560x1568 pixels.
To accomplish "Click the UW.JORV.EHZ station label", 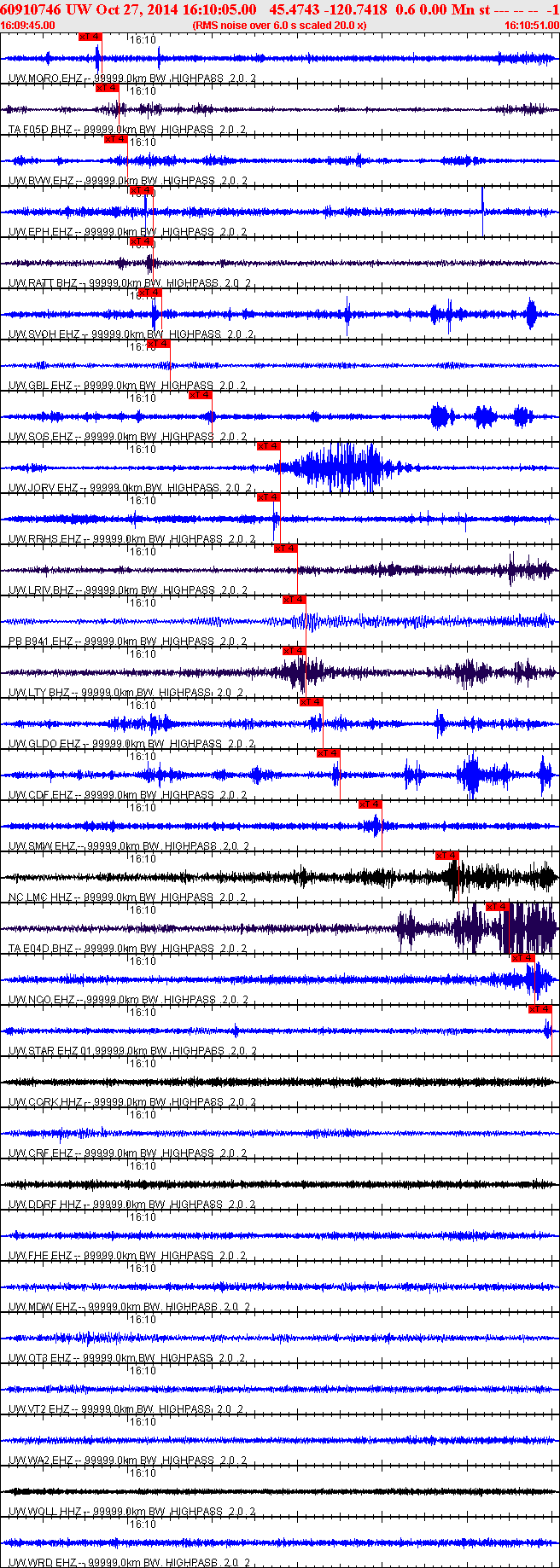I will point(131,488).
